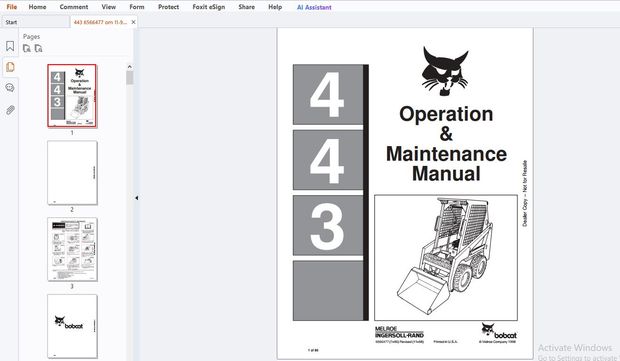Open the AI Assistant tab
The image size is (620, 361).
tap(314, 7)
